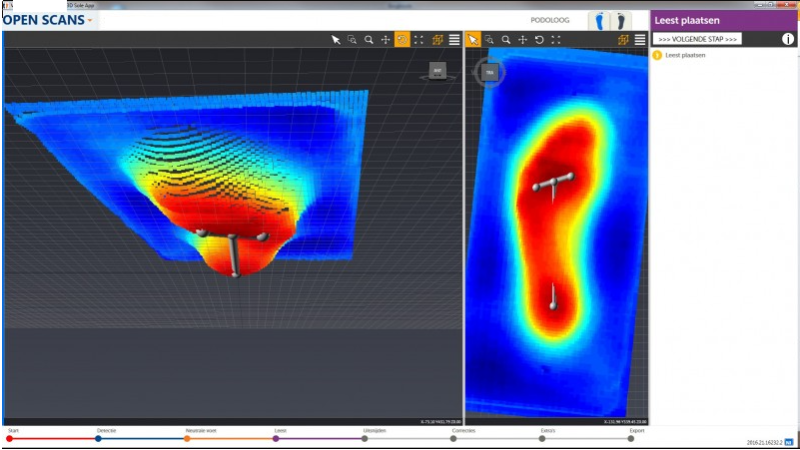
Task: Open the hamburger menu of right viewport
Action: (640, 40)
